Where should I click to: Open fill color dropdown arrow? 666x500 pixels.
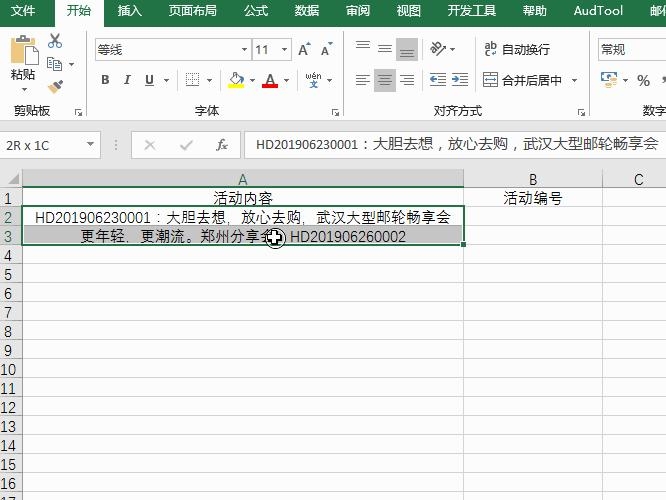point(252,80)
